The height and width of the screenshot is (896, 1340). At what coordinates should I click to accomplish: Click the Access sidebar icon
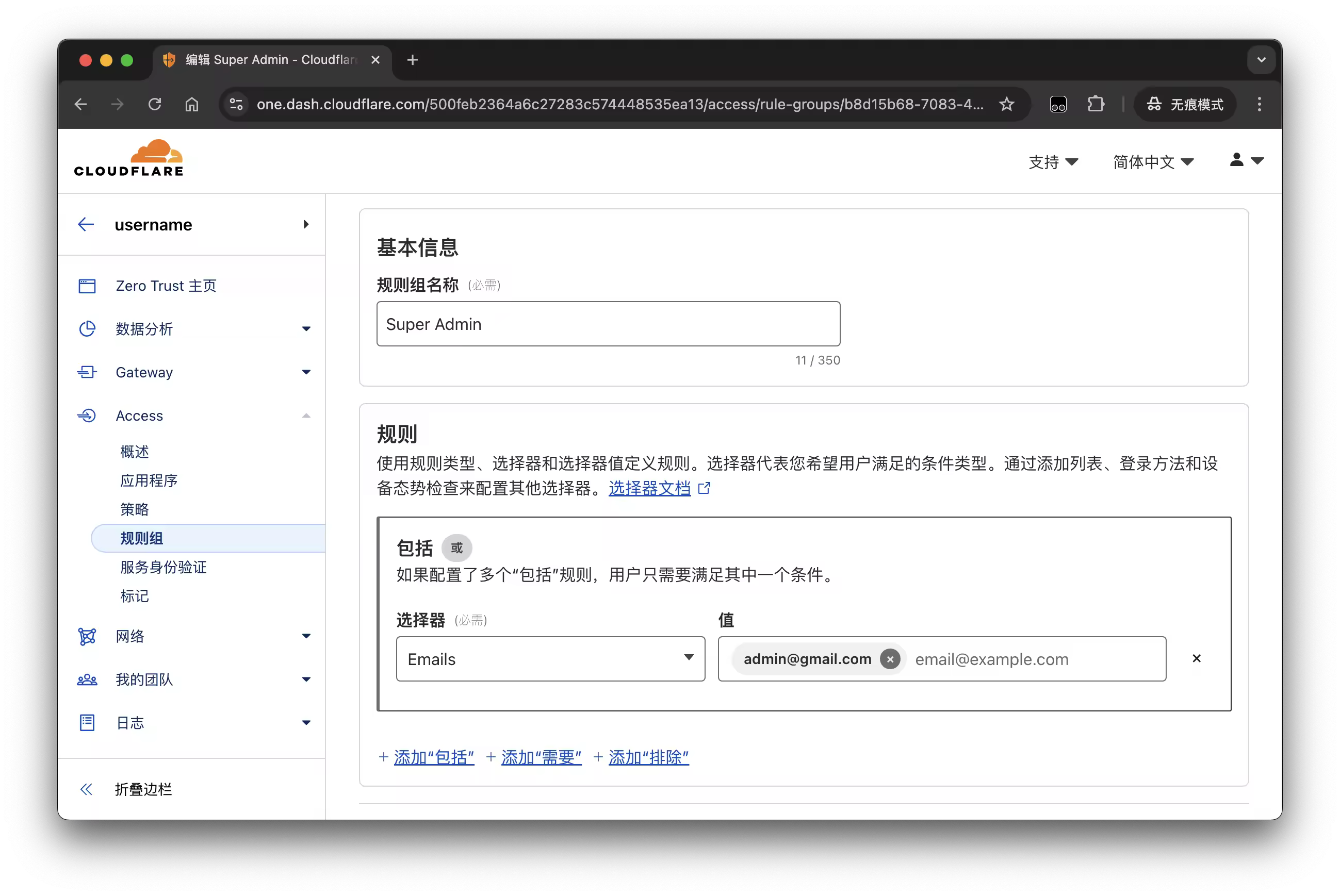point(87,416)
